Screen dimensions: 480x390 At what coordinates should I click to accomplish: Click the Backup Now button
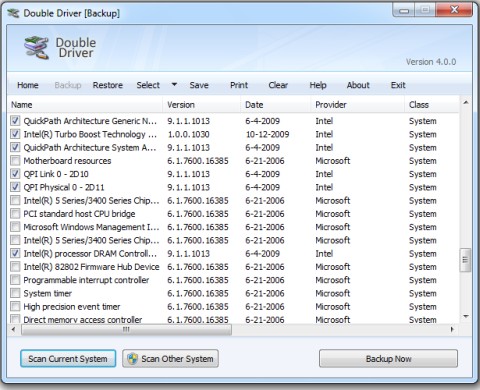click(x=388, y=359)
